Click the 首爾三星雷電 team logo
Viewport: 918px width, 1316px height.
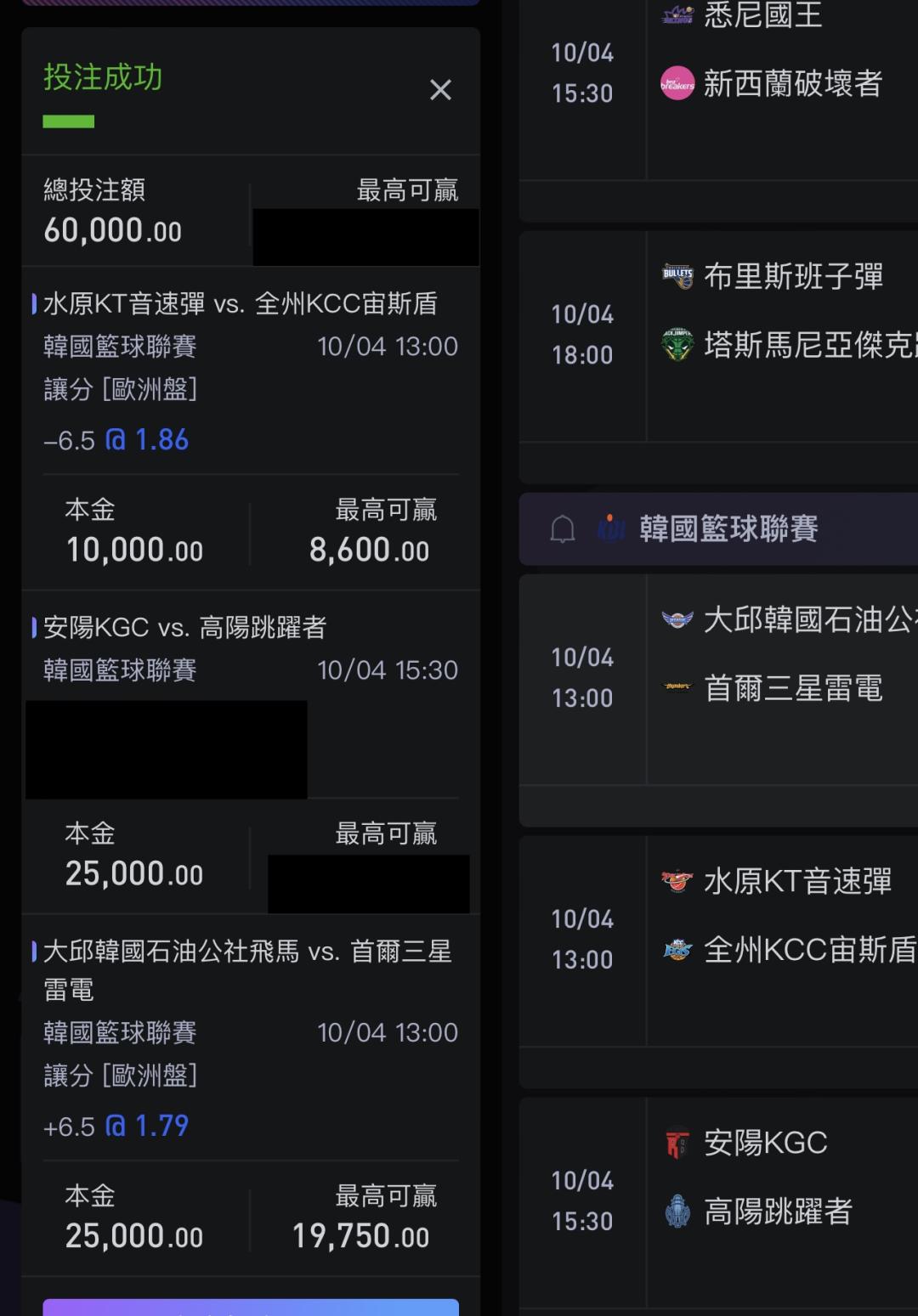pyautogui.click(x=677, y=687)
